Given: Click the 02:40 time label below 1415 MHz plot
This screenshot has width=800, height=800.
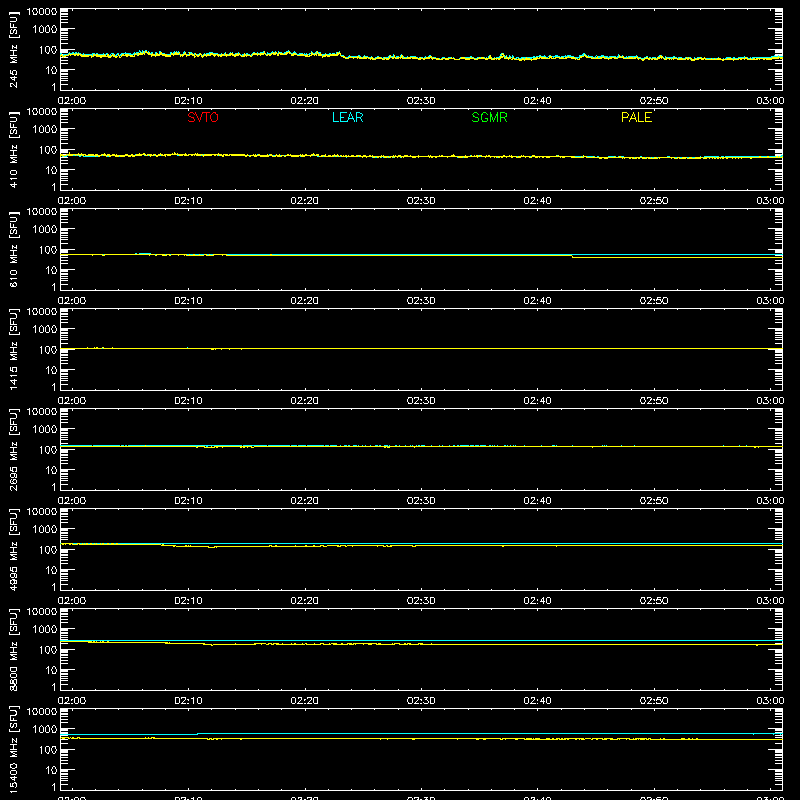Looking at the screenshot, I should coord(537,401).
